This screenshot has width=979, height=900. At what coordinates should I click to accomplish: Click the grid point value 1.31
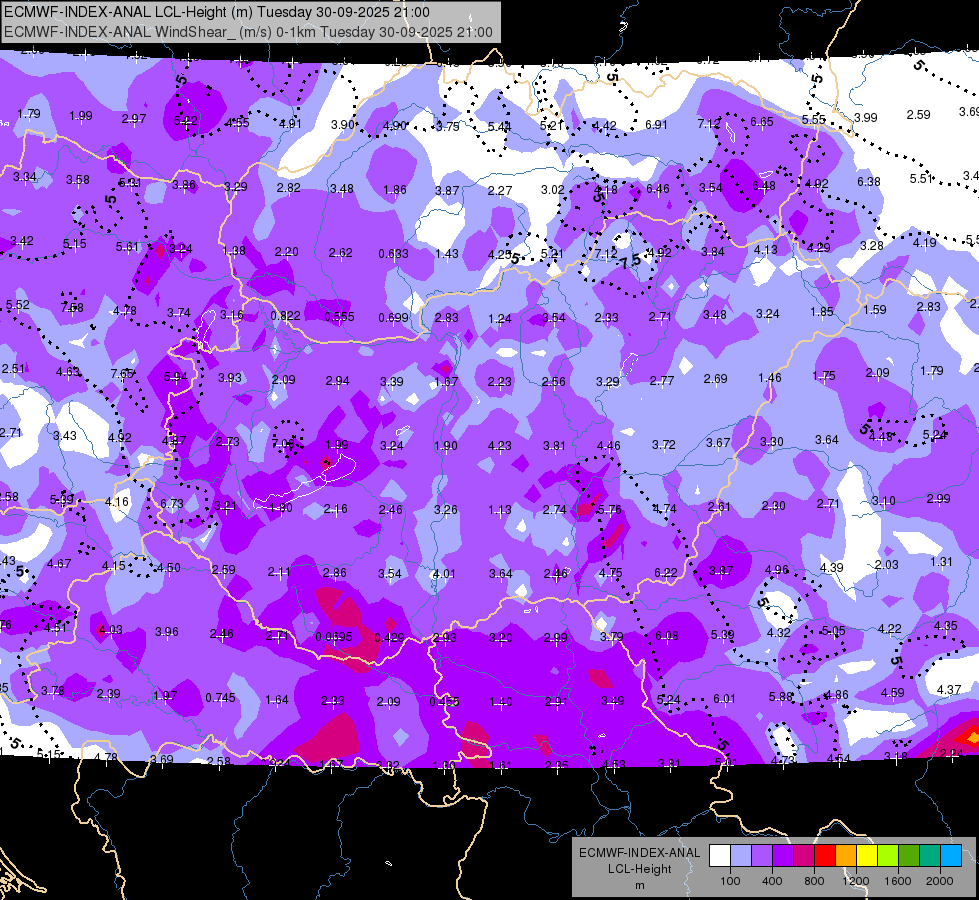click(941, 561)
